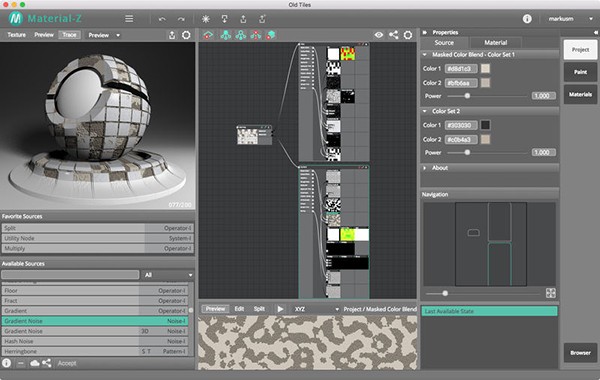Click Color Set 1 Color 2 swatch
Screen dimensions: 600x380
point(485,83)
